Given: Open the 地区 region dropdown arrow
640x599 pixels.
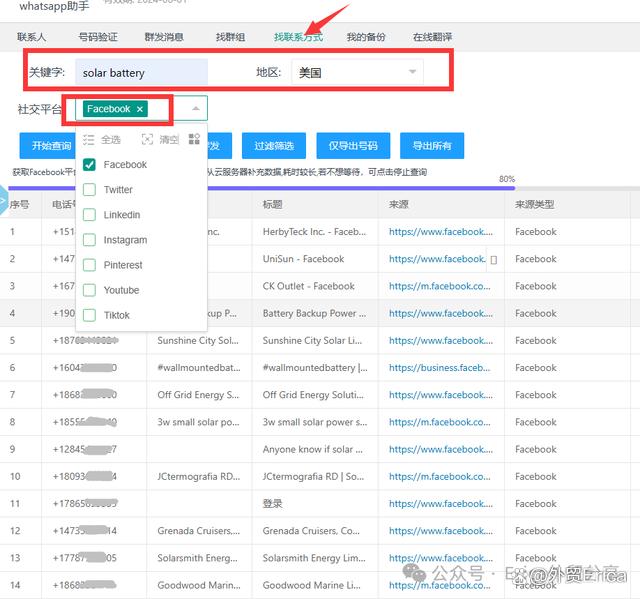Looking at the screenshot, I should click(412, 72).
